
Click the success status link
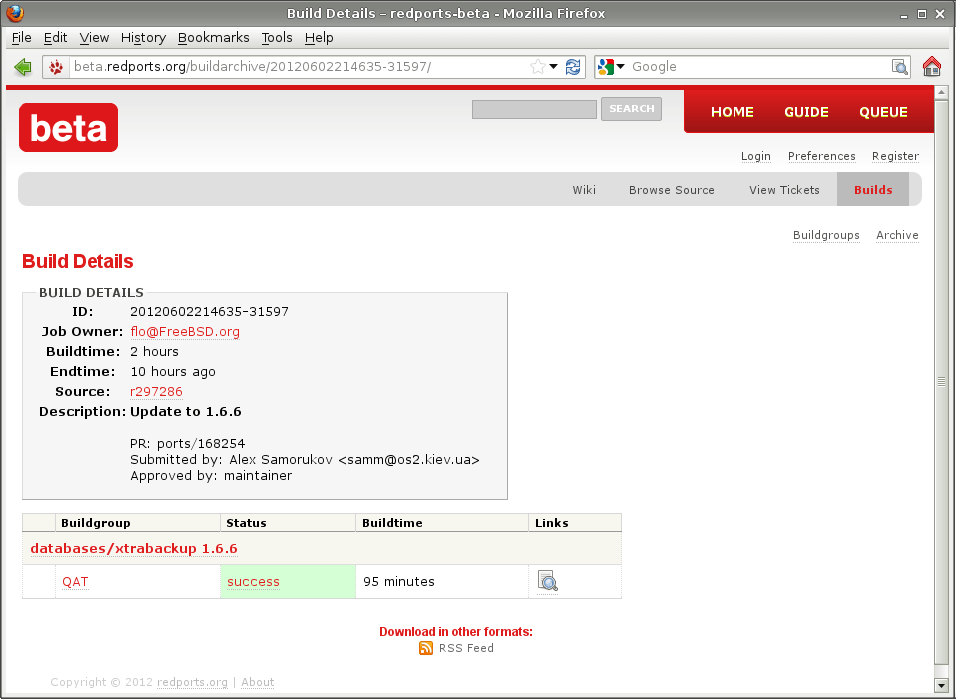pos(253,582)
